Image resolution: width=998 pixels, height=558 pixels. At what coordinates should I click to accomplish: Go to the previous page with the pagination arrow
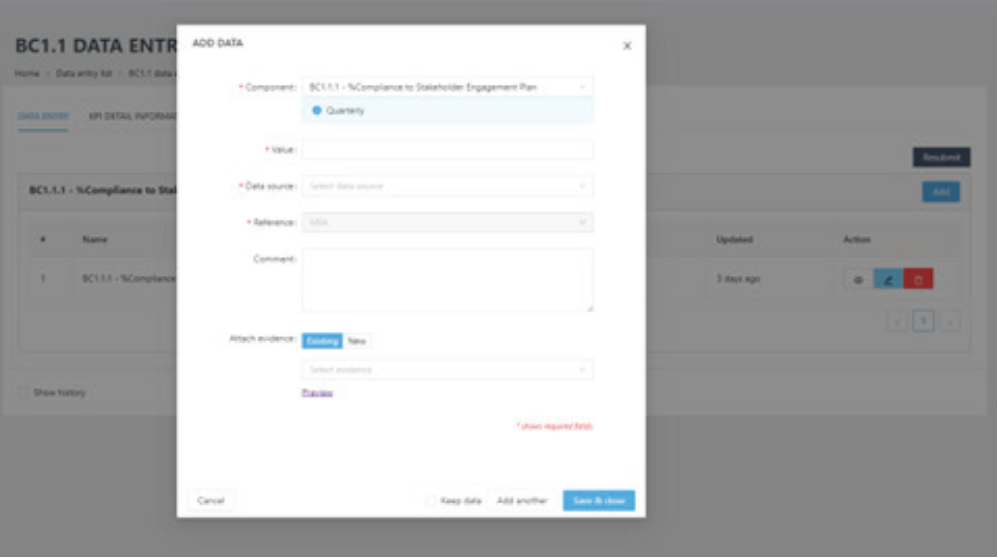897,321
